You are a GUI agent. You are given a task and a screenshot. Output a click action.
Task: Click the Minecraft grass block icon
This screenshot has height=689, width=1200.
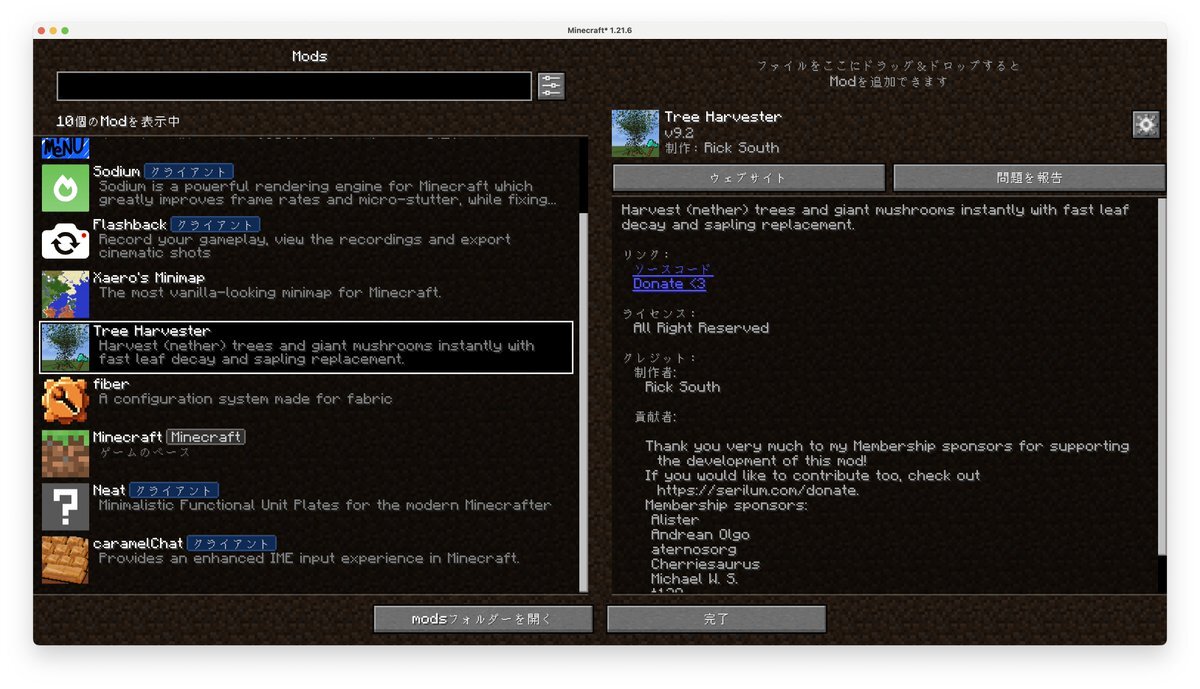pos(65,453)
